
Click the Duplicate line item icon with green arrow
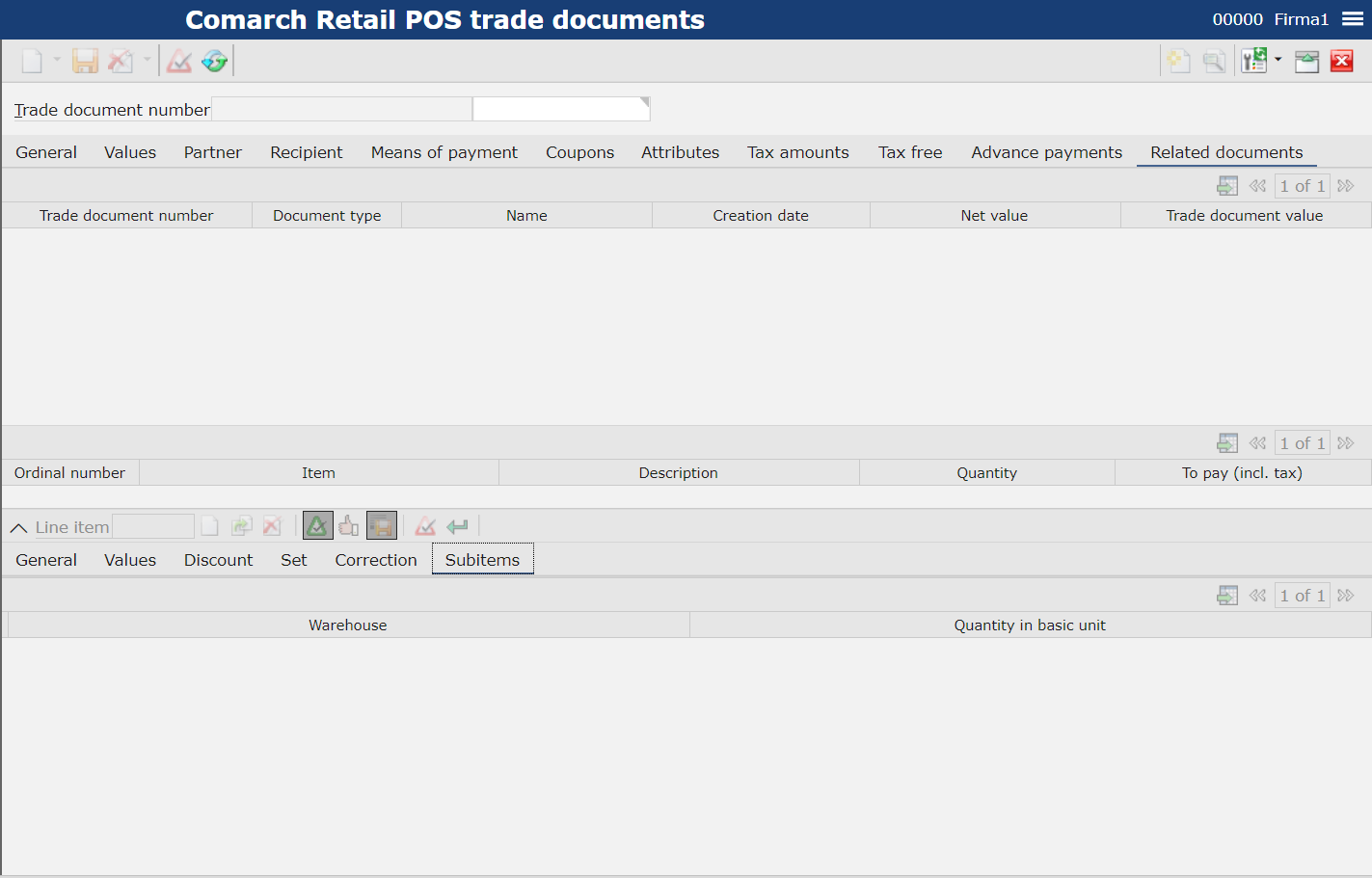241,526
